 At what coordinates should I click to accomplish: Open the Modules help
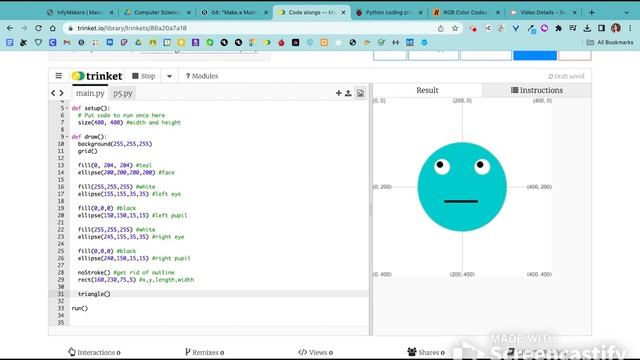pos(202,76)
